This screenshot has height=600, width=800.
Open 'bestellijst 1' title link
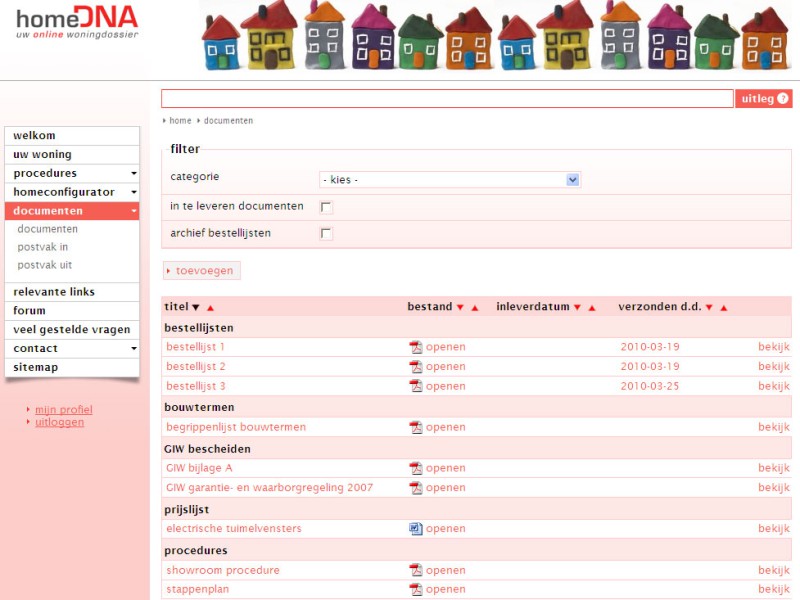pos(195,347)
